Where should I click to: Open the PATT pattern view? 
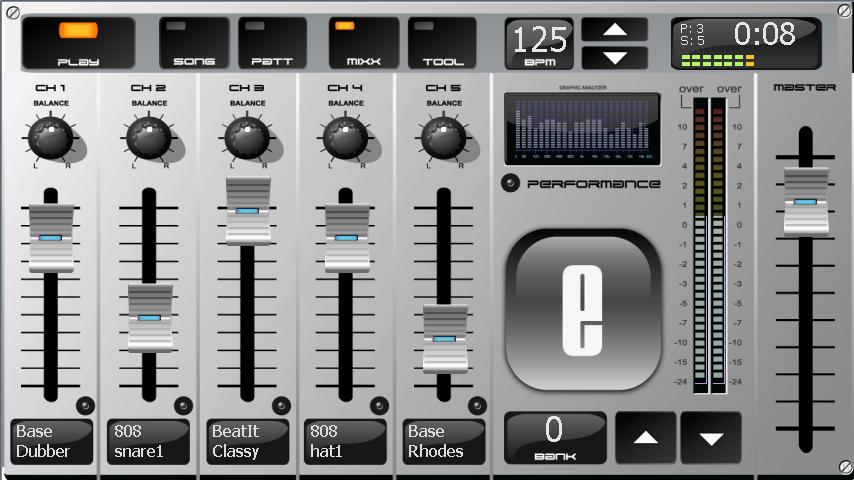click(272, 43)
